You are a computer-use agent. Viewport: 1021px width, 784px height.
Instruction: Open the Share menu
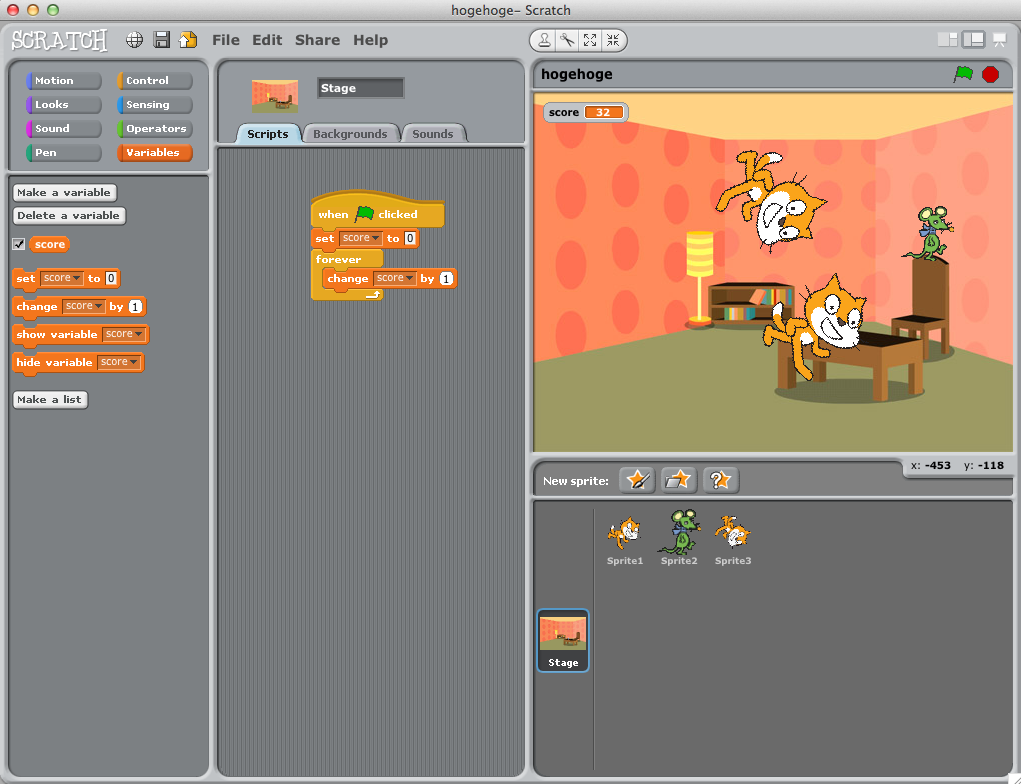click(317, 40)
